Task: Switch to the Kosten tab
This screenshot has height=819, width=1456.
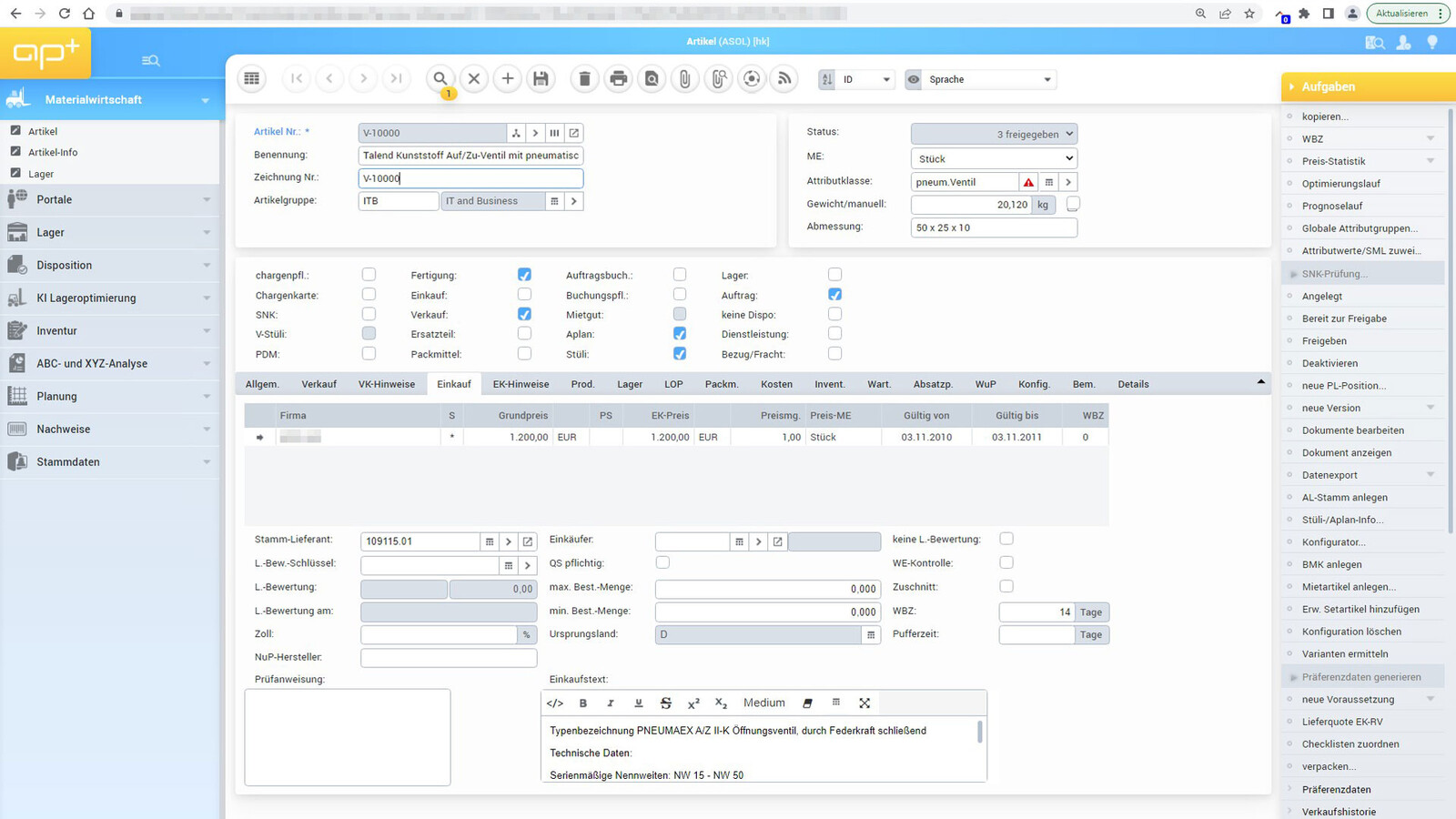Action: 776,383
